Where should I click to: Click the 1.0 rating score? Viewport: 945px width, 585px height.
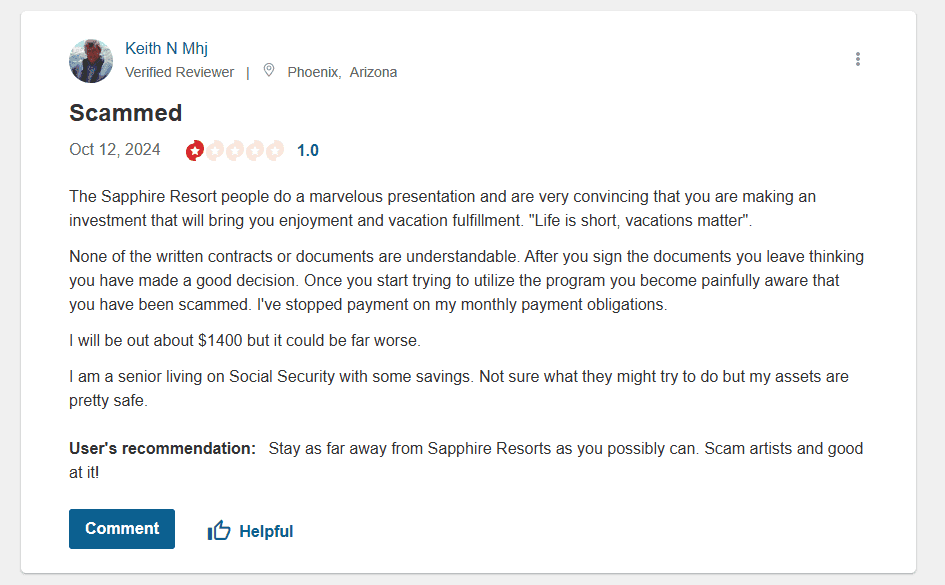click(308, 151)
